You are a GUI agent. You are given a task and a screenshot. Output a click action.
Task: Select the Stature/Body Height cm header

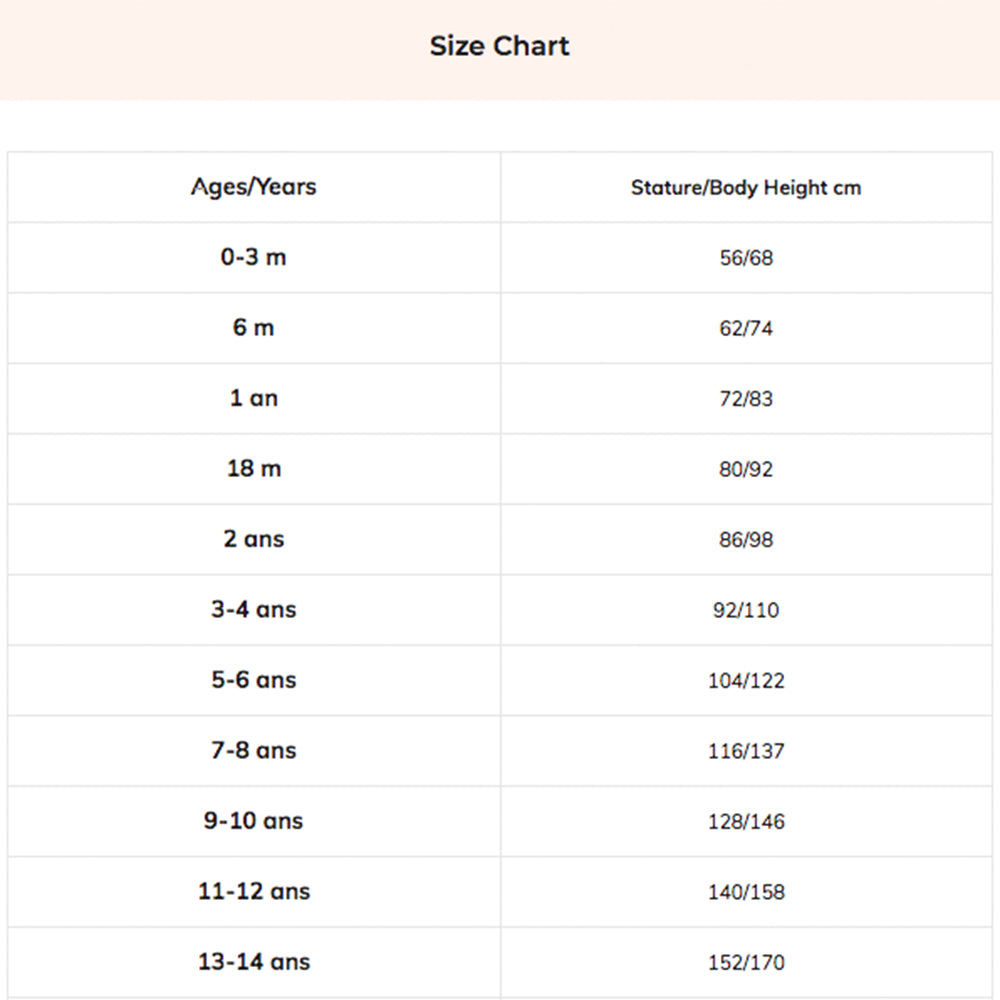pos(746,188)
